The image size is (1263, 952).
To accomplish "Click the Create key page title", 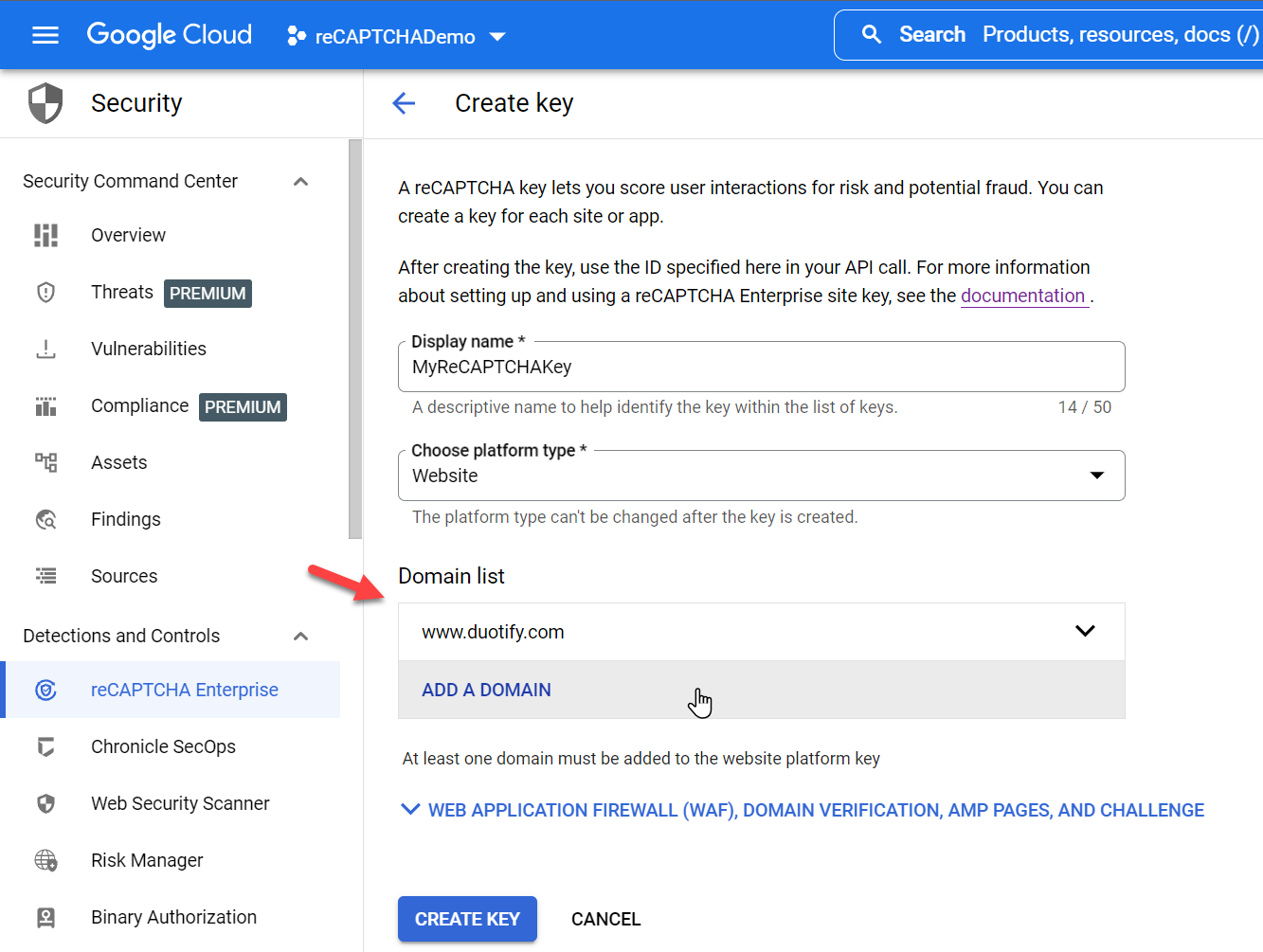I will click(514, 103).
